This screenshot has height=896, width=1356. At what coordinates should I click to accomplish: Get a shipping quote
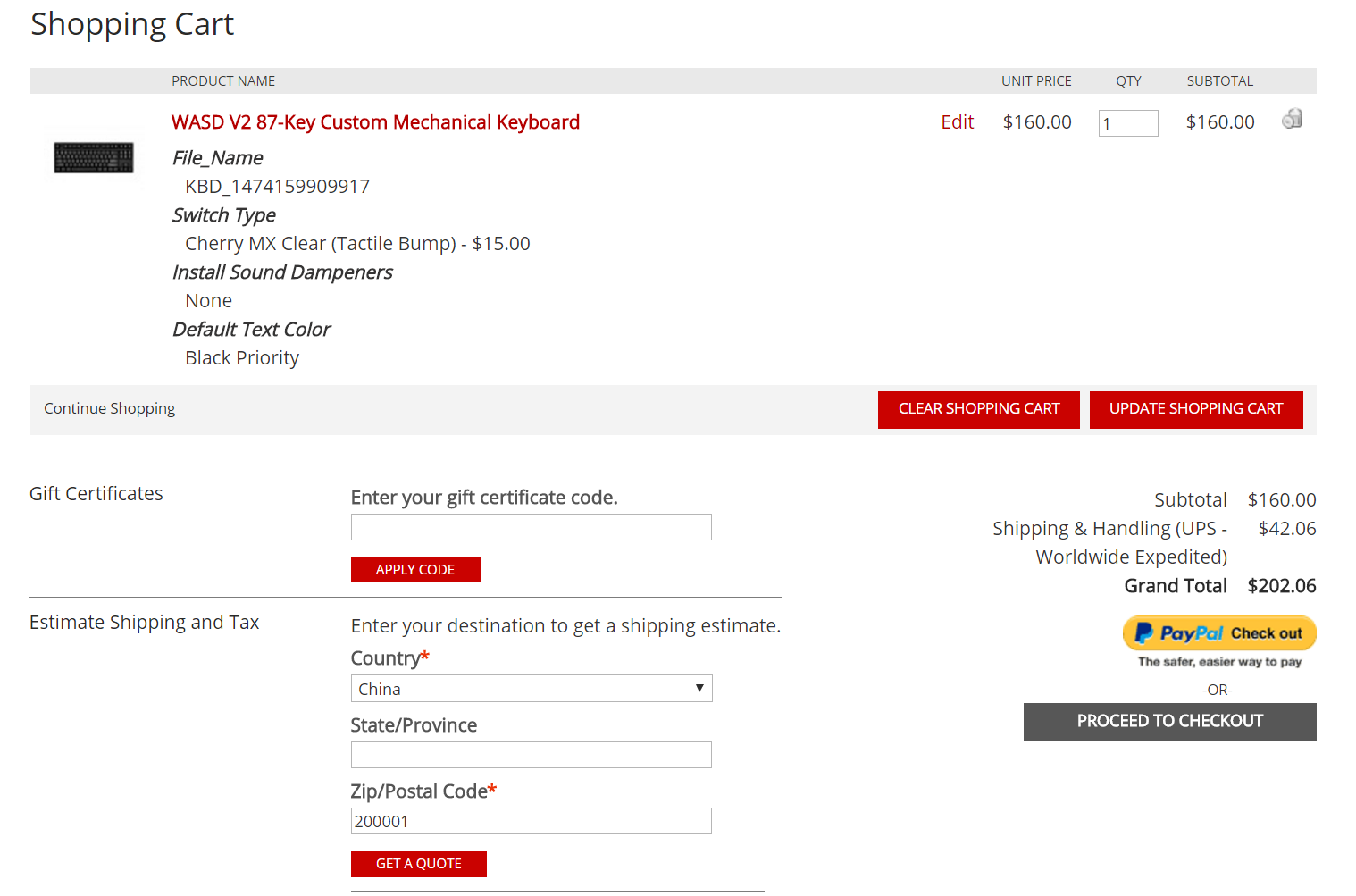(x=419, y=864)
